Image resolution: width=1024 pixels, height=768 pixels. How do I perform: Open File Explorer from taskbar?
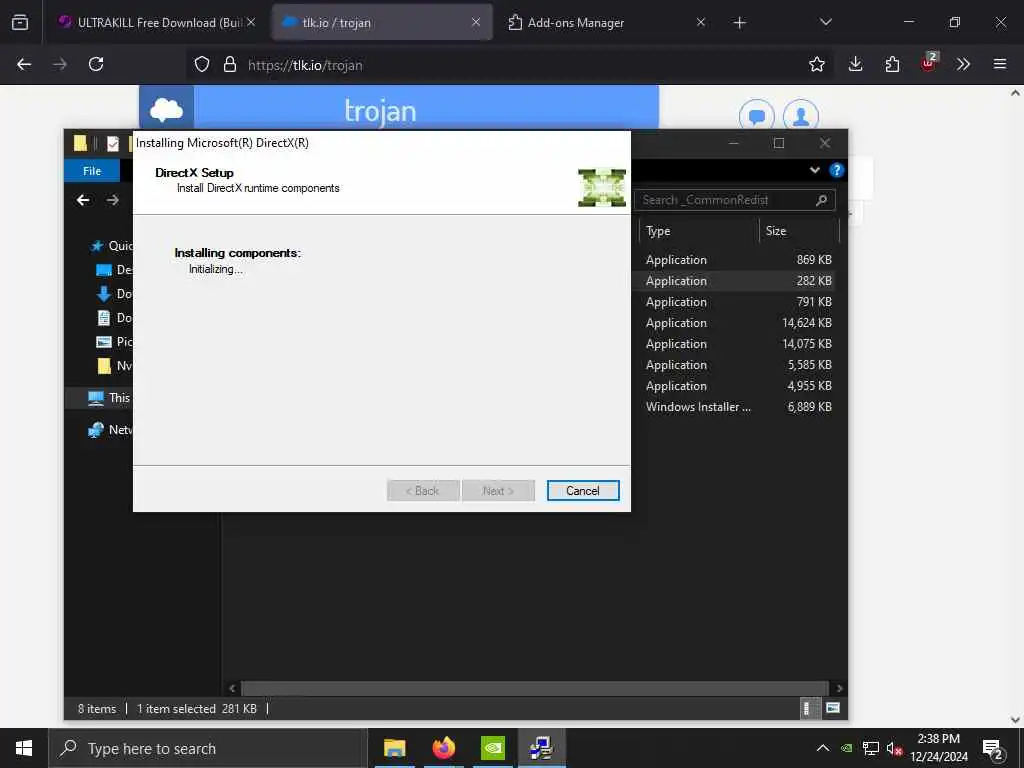[394, 748]
